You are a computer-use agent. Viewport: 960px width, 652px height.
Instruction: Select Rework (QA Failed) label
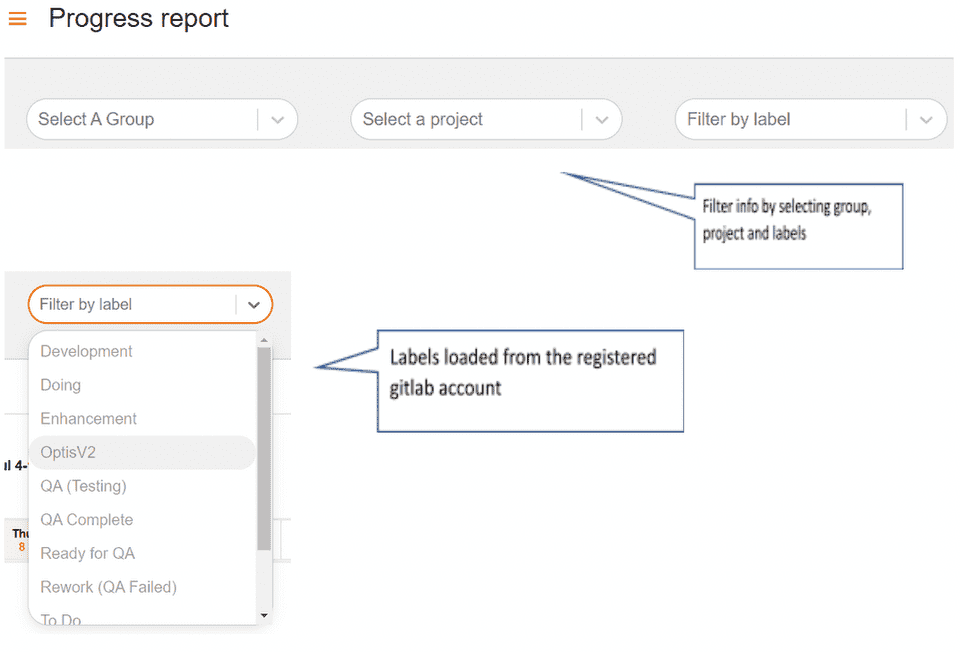coord(108,587)
